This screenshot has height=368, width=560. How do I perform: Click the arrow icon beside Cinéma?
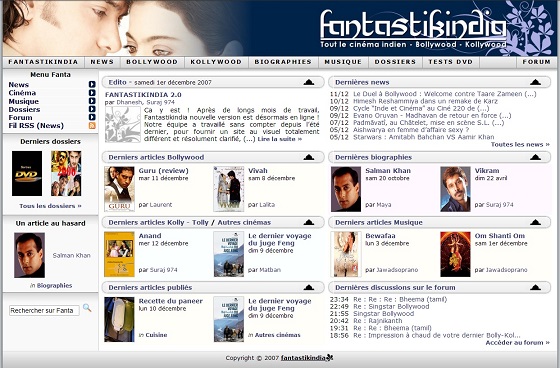coord(92,93)
